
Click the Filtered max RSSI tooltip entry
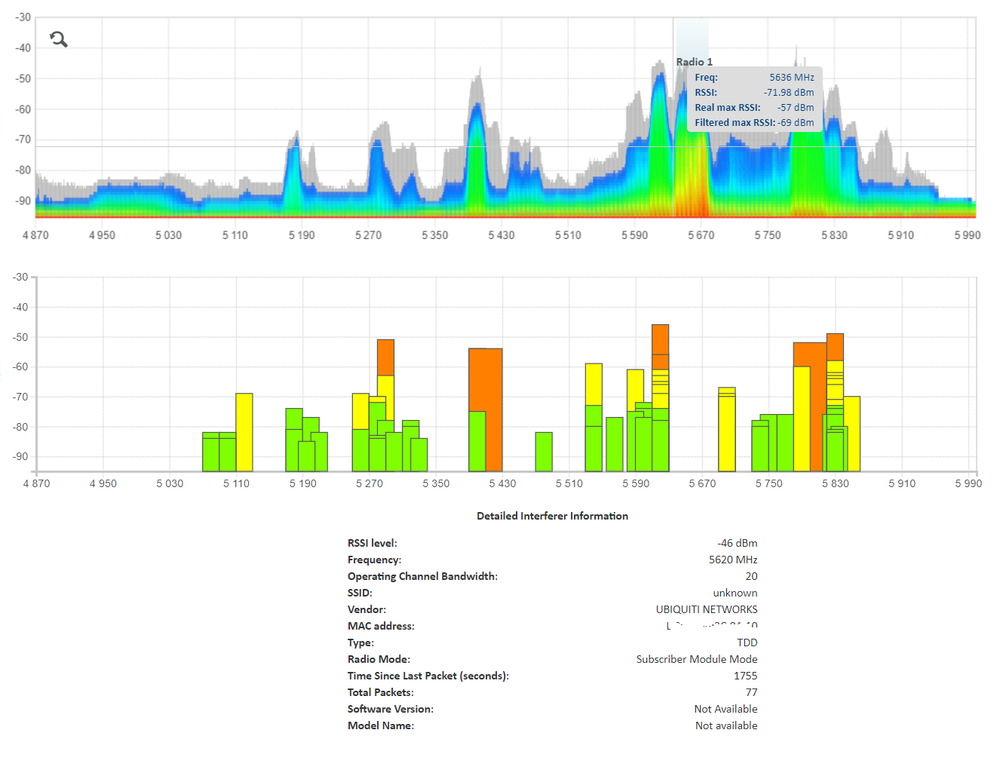[745, 122]
